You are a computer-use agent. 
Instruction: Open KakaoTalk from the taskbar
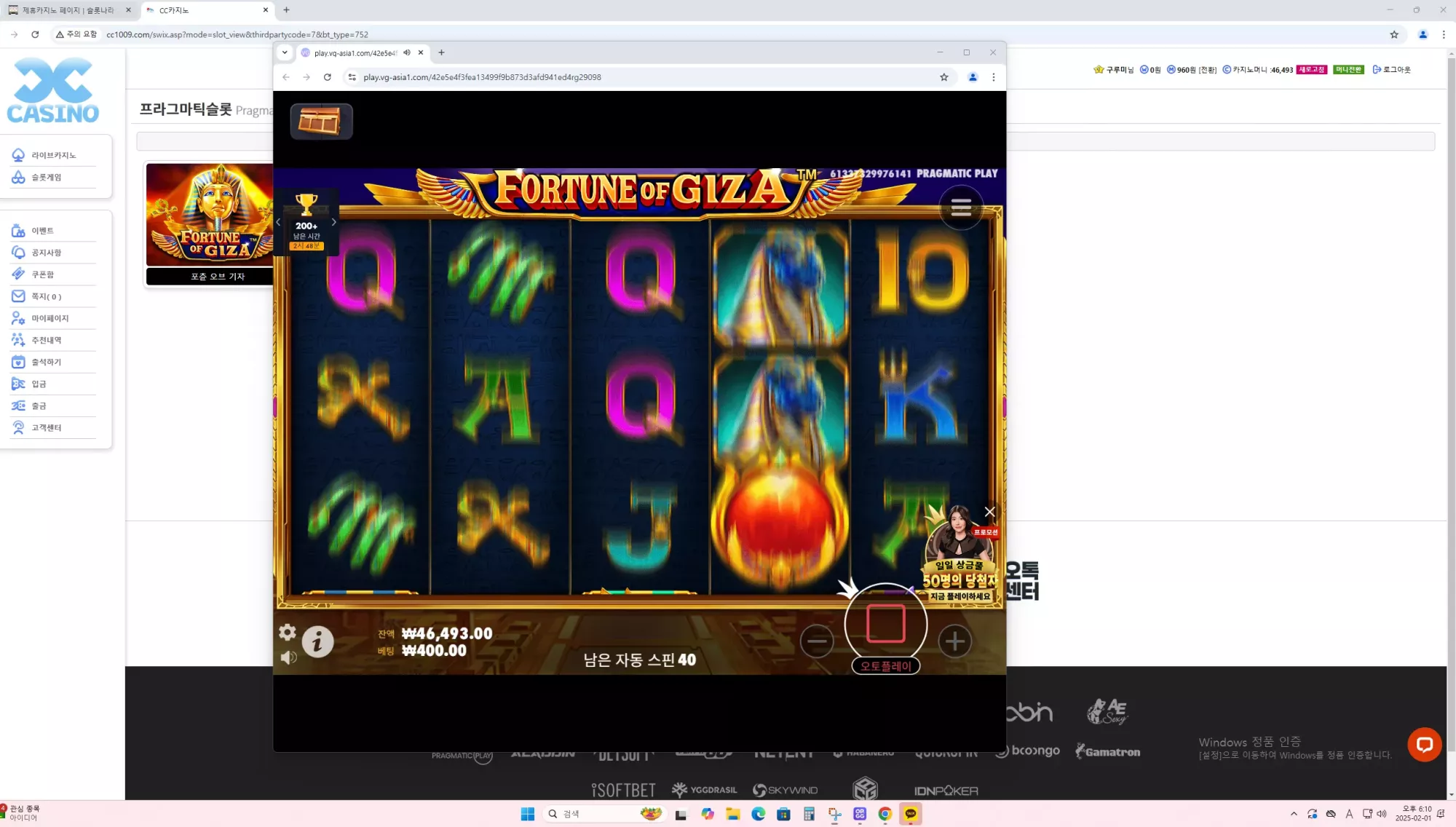[x=911, y=814]
